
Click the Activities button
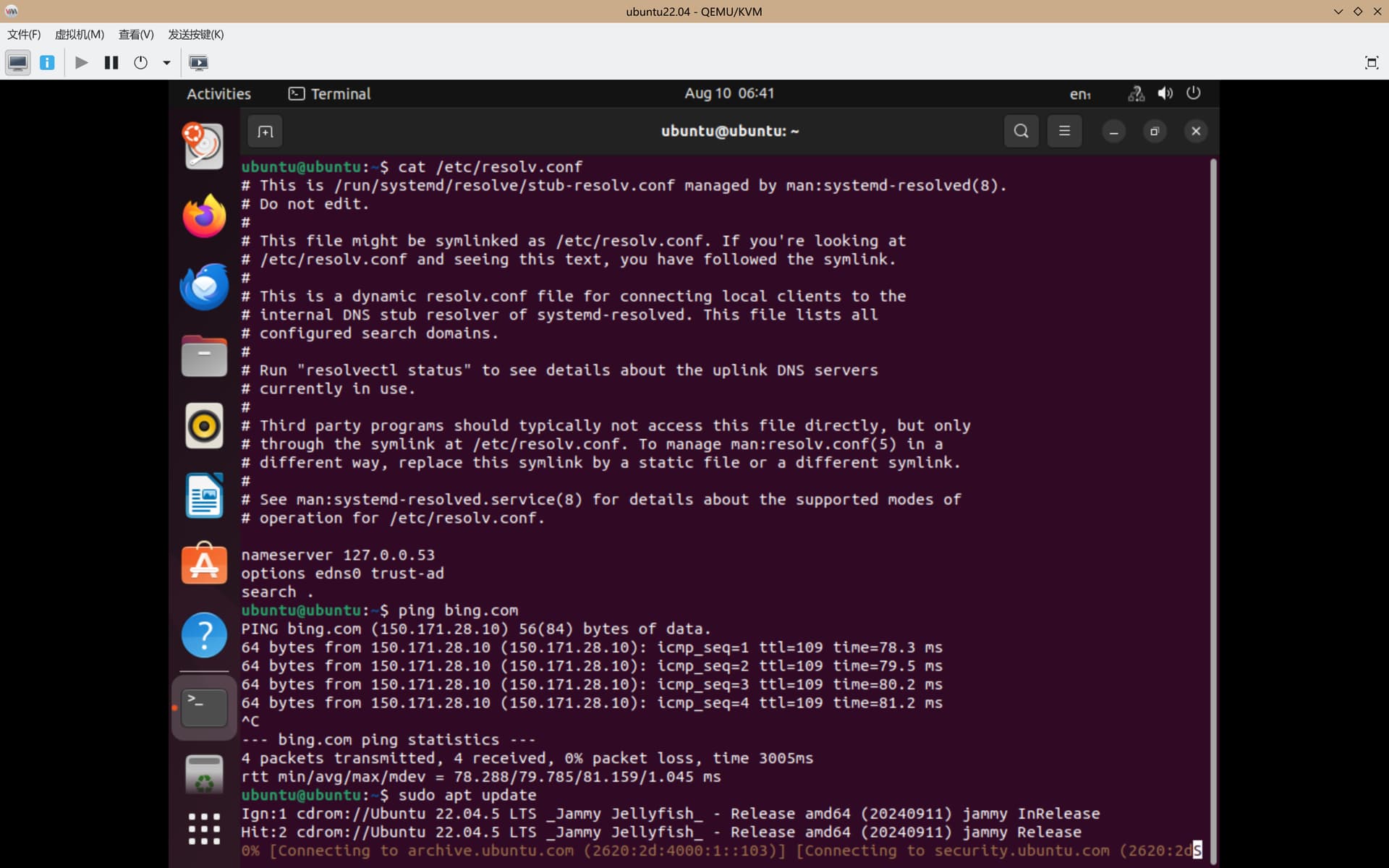pos(218,94)
